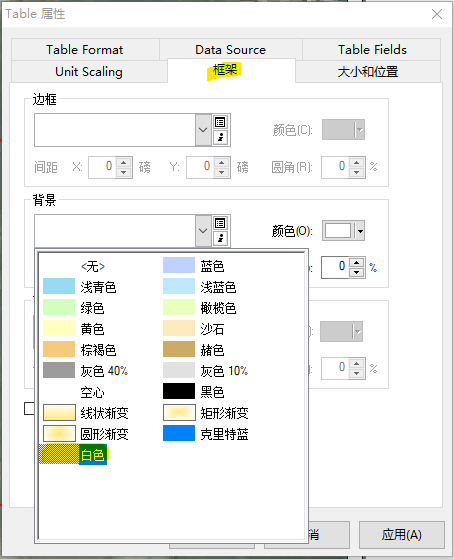Collapse the 背景 style dropdown arrow
Image resolution: width=454 pixels, height=559 pixels.
pos(203,231)
